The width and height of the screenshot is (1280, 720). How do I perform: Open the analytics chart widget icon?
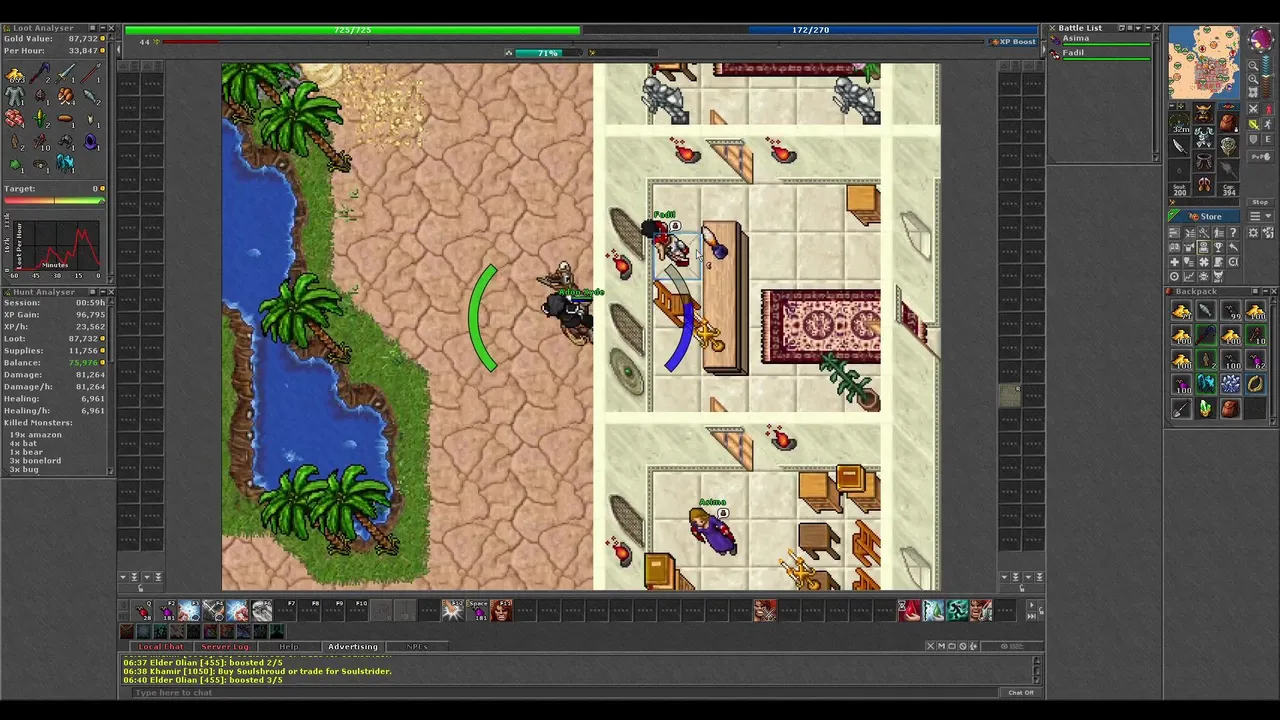(x=1189, y=276)
